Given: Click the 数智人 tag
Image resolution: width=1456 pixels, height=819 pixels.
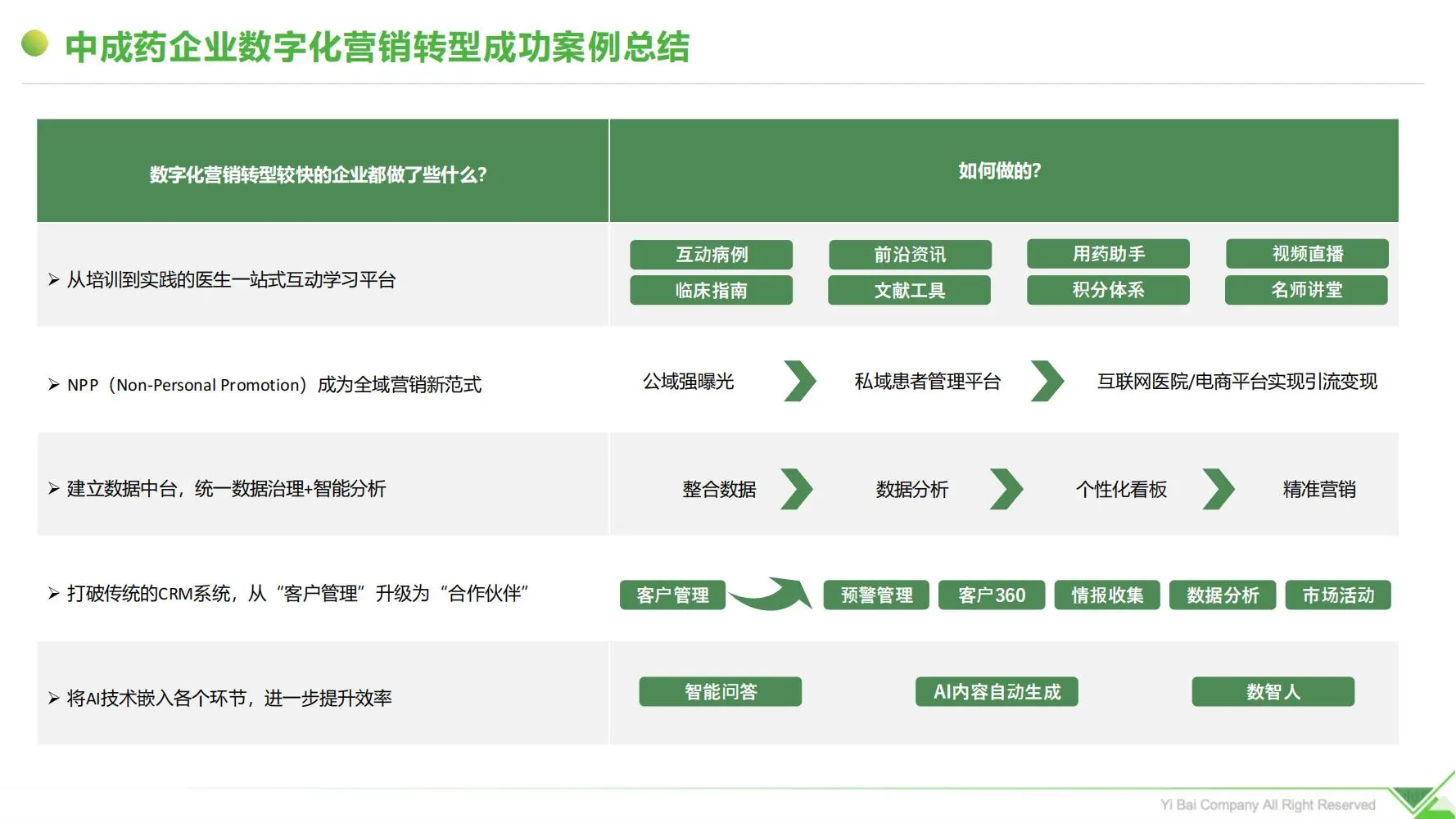Looking at the screenshot, I should tap(1273, 692).
